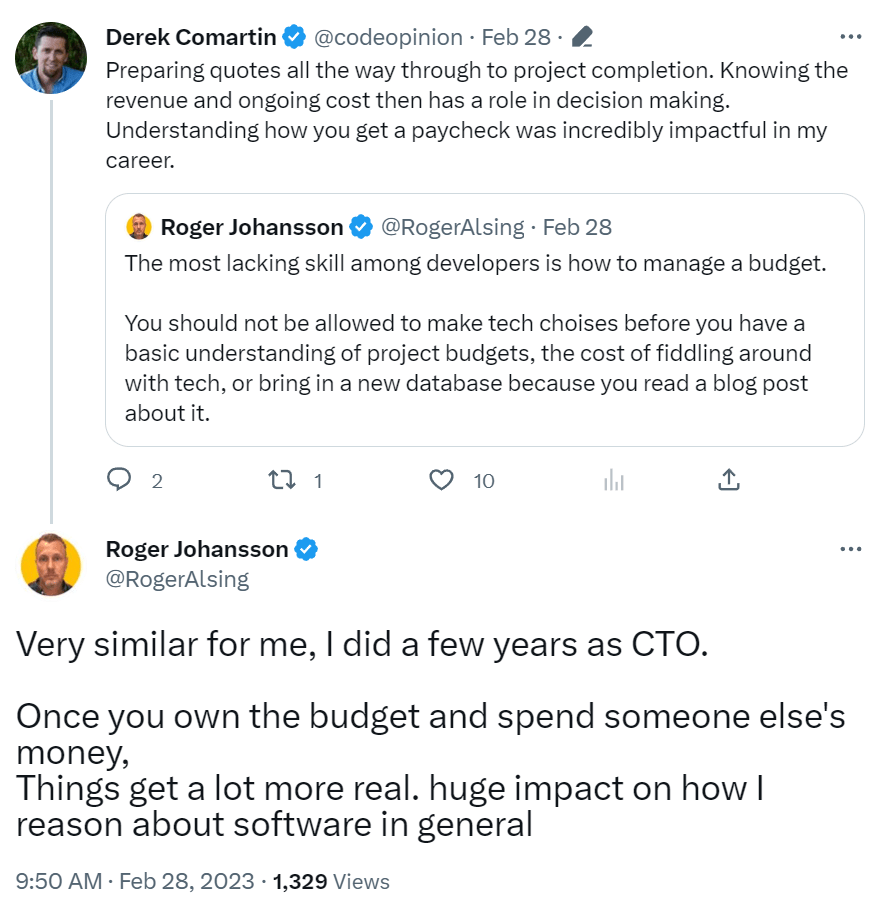Like Derek Comartin's tweet with the heart
Image resolution: width=885 pixels, height=910 pixels.
(441, 480)
